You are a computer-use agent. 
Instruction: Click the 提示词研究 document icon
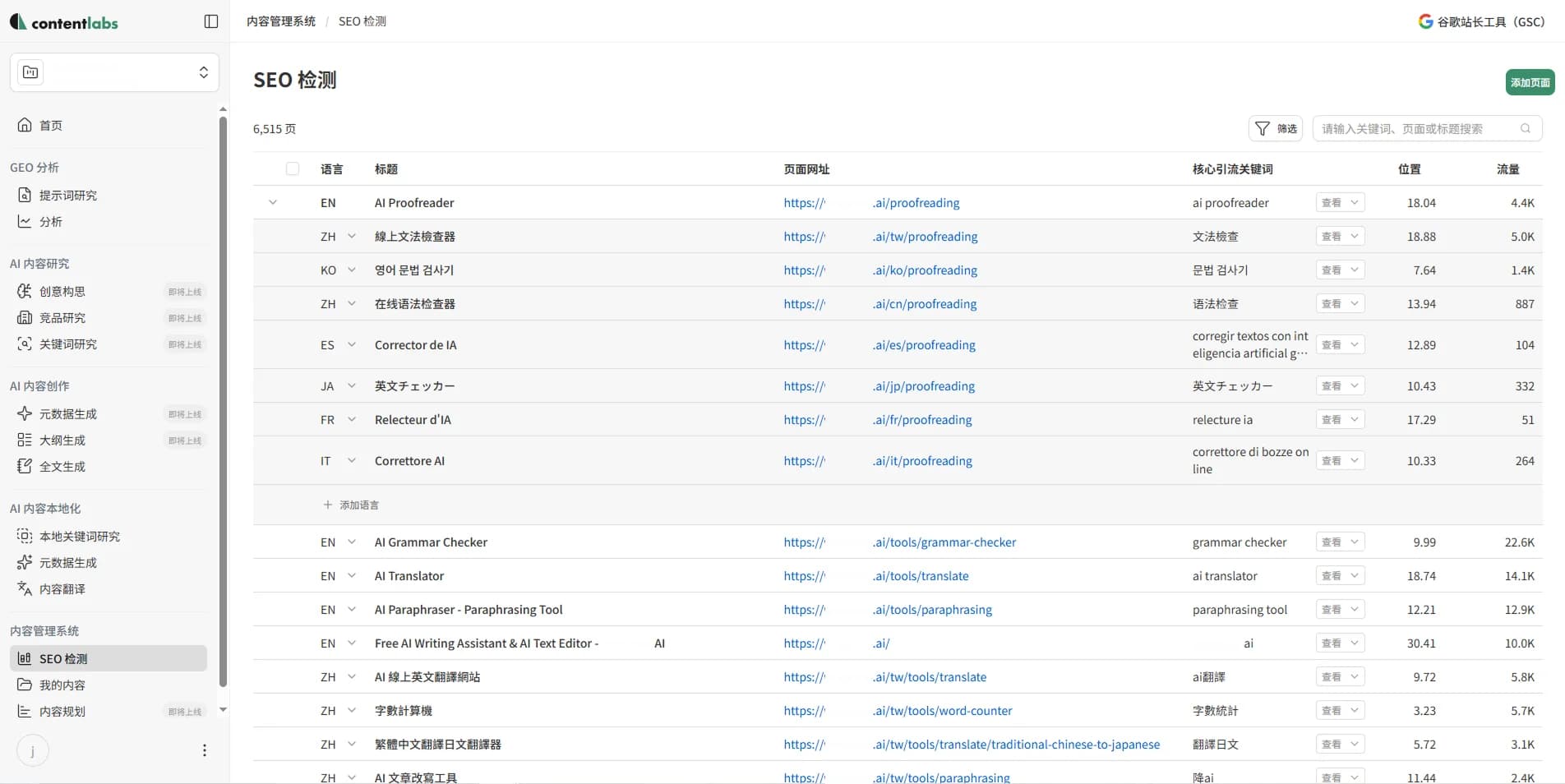click(25, 195)
